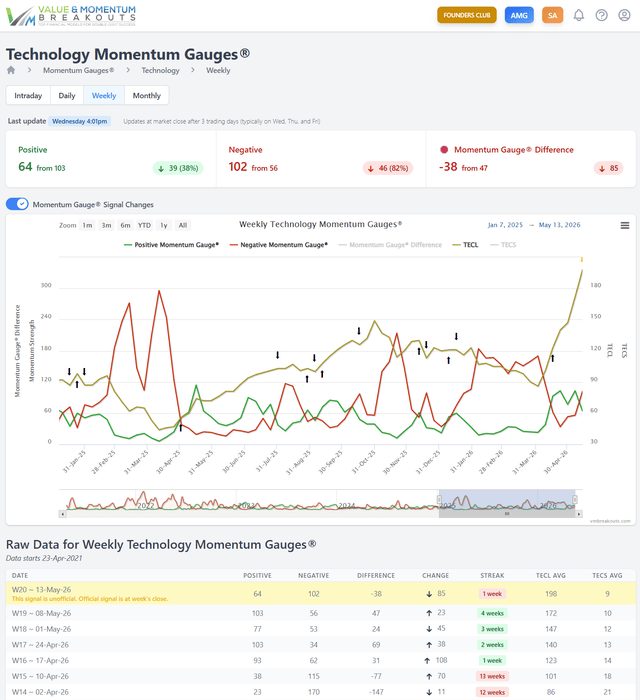
Task: Click the Value & Momentum Breakouts logo
Action: click(x=71, y=16)
